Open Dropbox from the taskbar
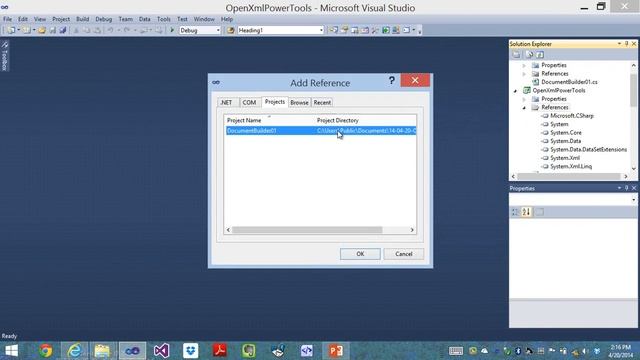Image resolution: width=640 pixels, height=360 pixels. 191,351
